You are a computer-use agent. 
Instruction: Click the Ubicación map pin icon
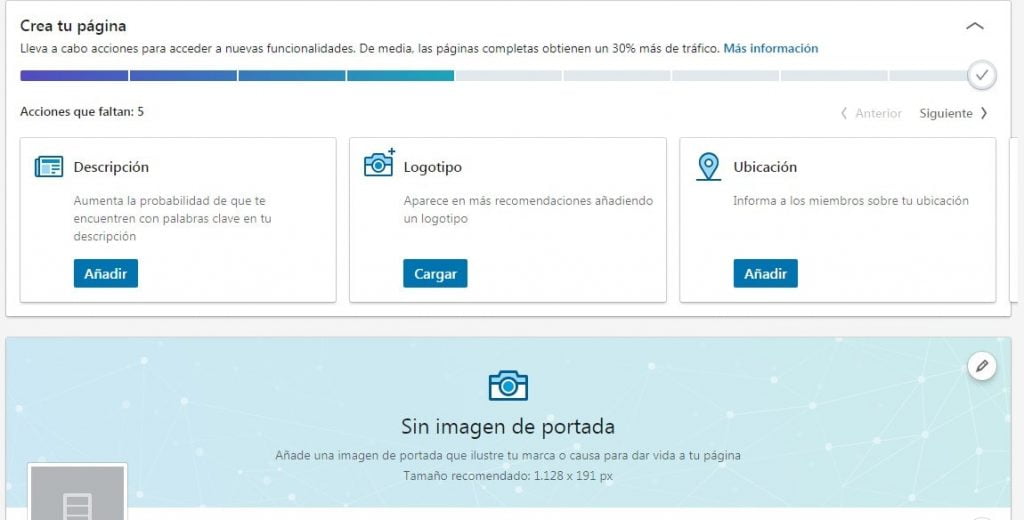pyautogui.click(x=708, y=166)
